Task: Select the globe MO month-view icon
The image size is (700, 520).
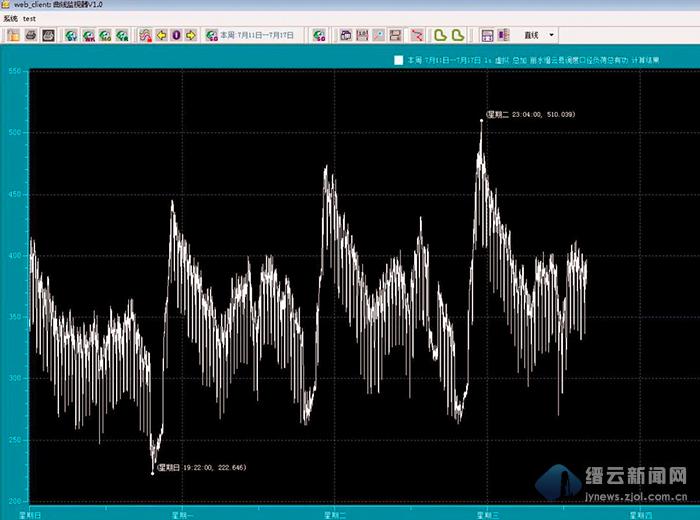Action: click(105, 35)
